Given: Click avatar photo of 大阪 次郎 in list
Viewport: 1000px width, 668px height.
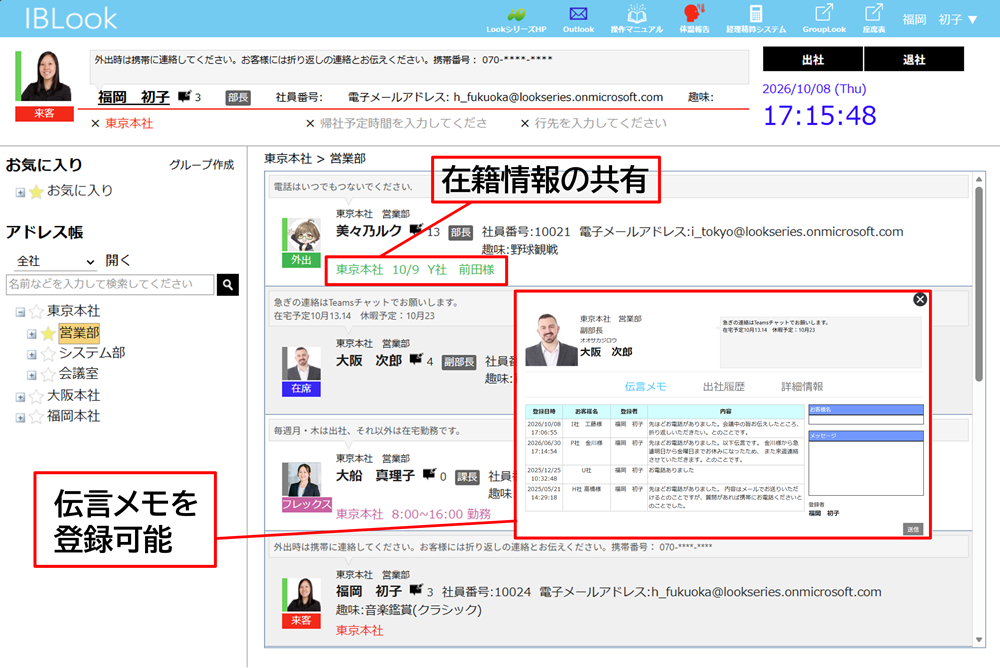Looking at the screenshot, I should pyautogui.click(x=304, y=364).
